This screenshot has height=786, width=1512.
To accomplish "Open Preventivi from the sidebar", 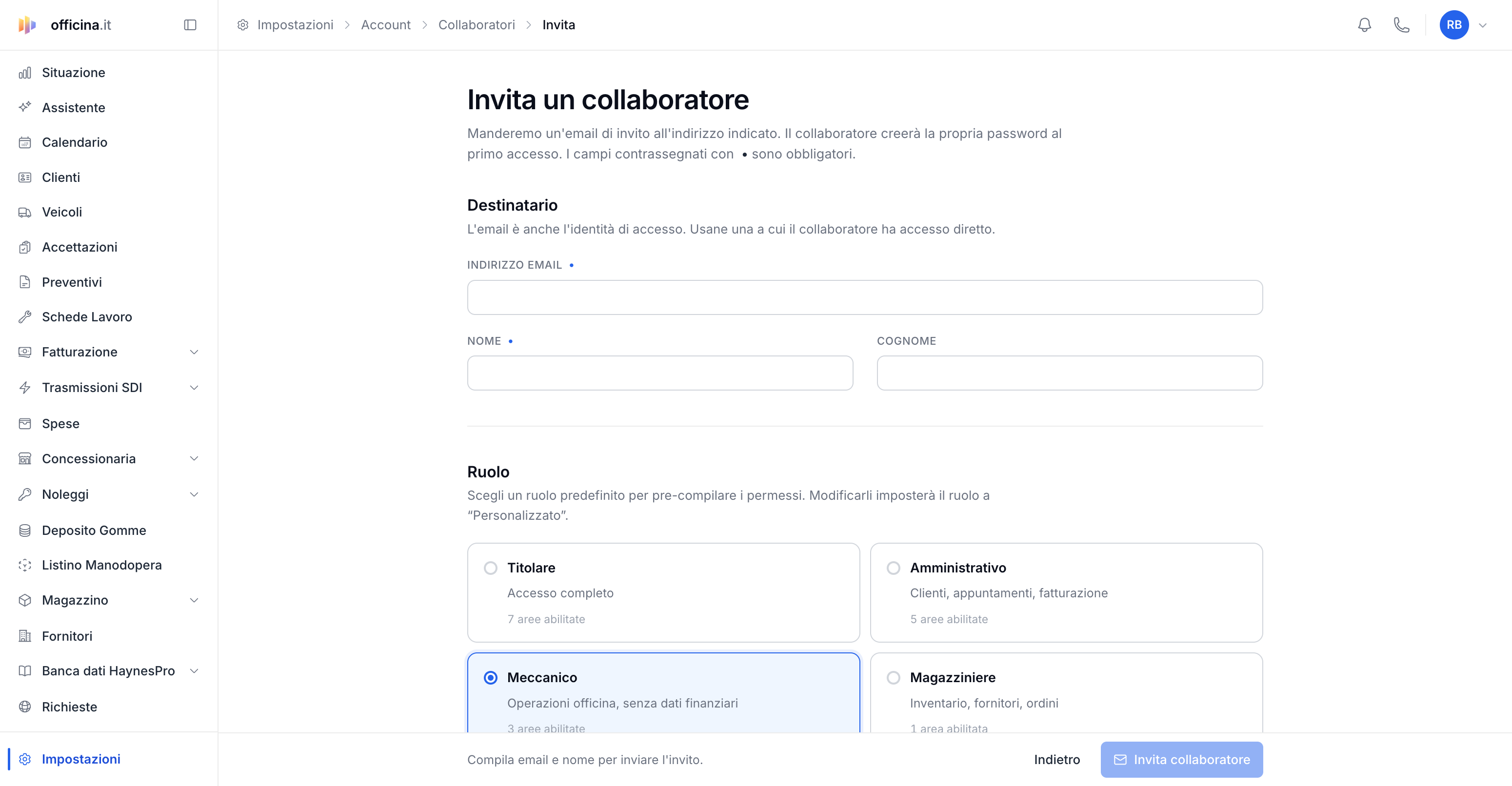I will tap(109, 282).
